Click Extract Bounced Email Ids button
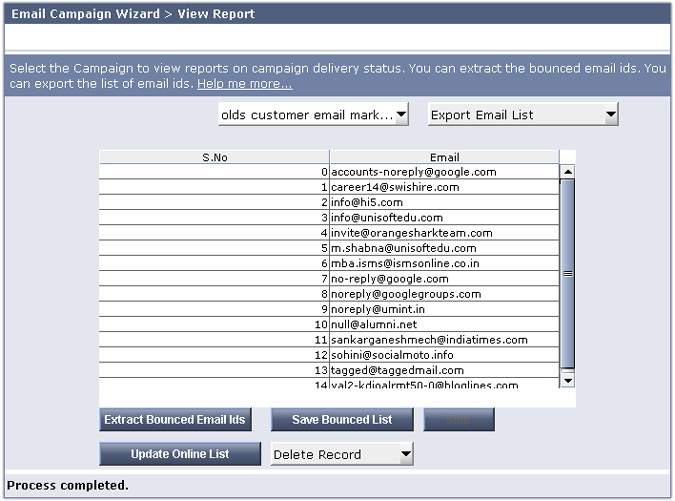Screen dimensions: 675x501 coord(175,420)
